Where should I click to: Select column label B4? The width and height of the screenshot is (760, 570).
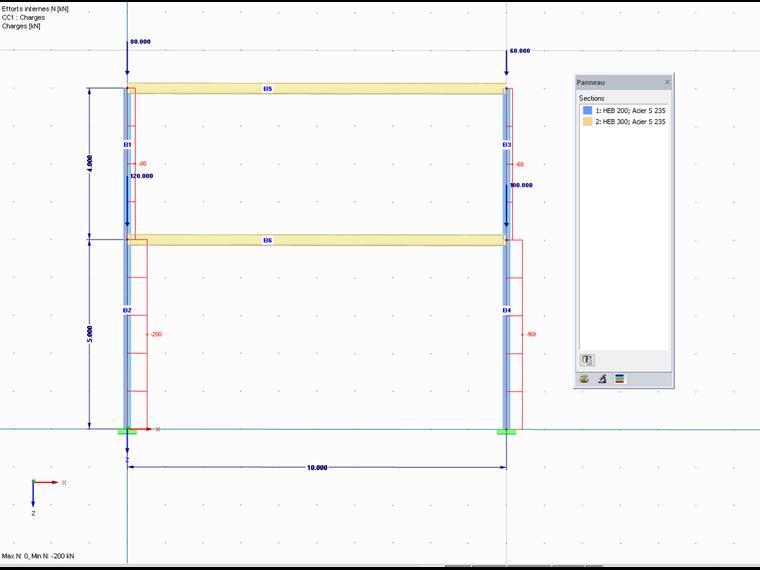(507, 310)
